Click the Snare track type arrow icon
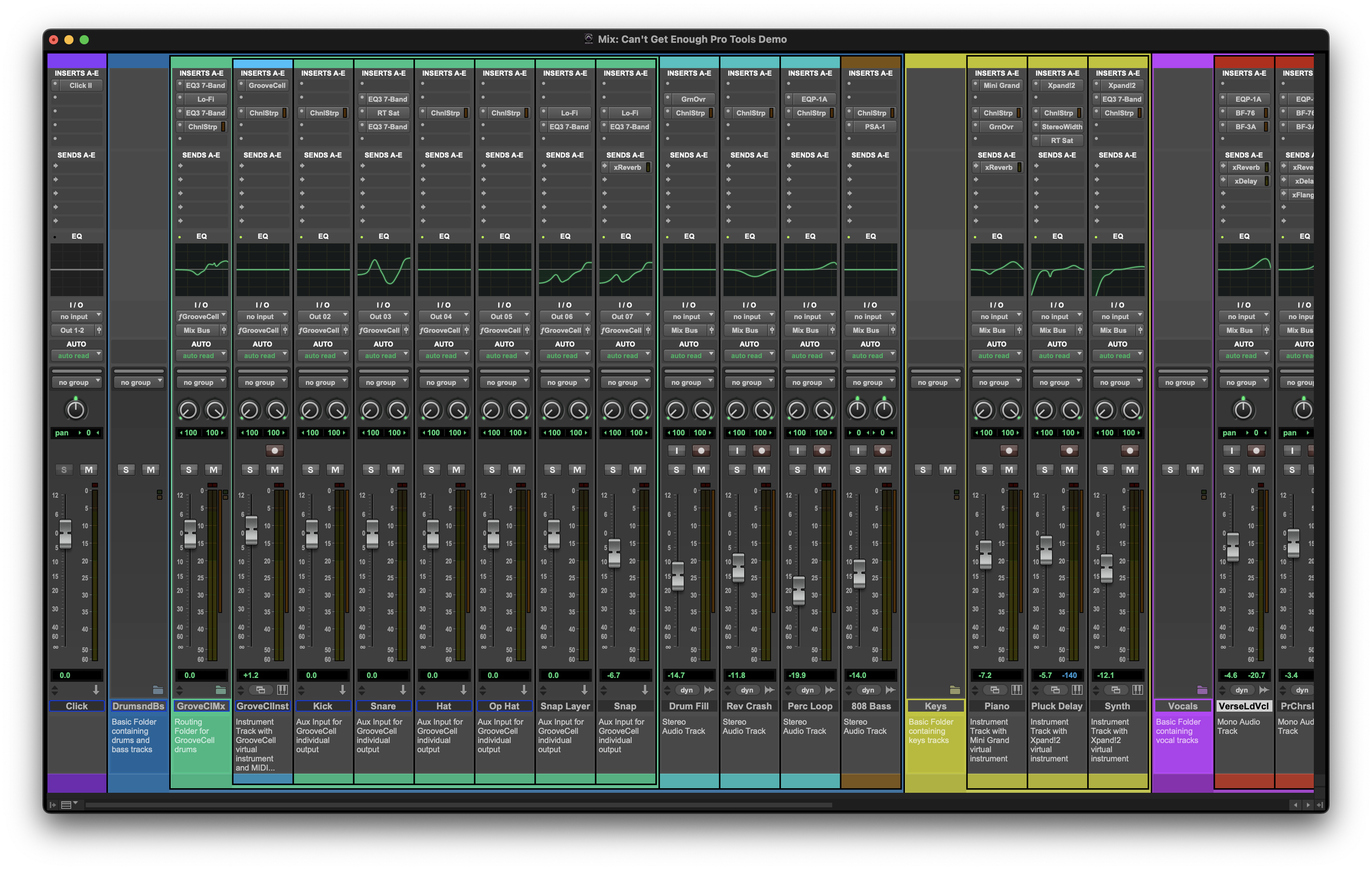Image resolution: width=1372 pixels, height=870 pixels. click(x=403, y=690)
